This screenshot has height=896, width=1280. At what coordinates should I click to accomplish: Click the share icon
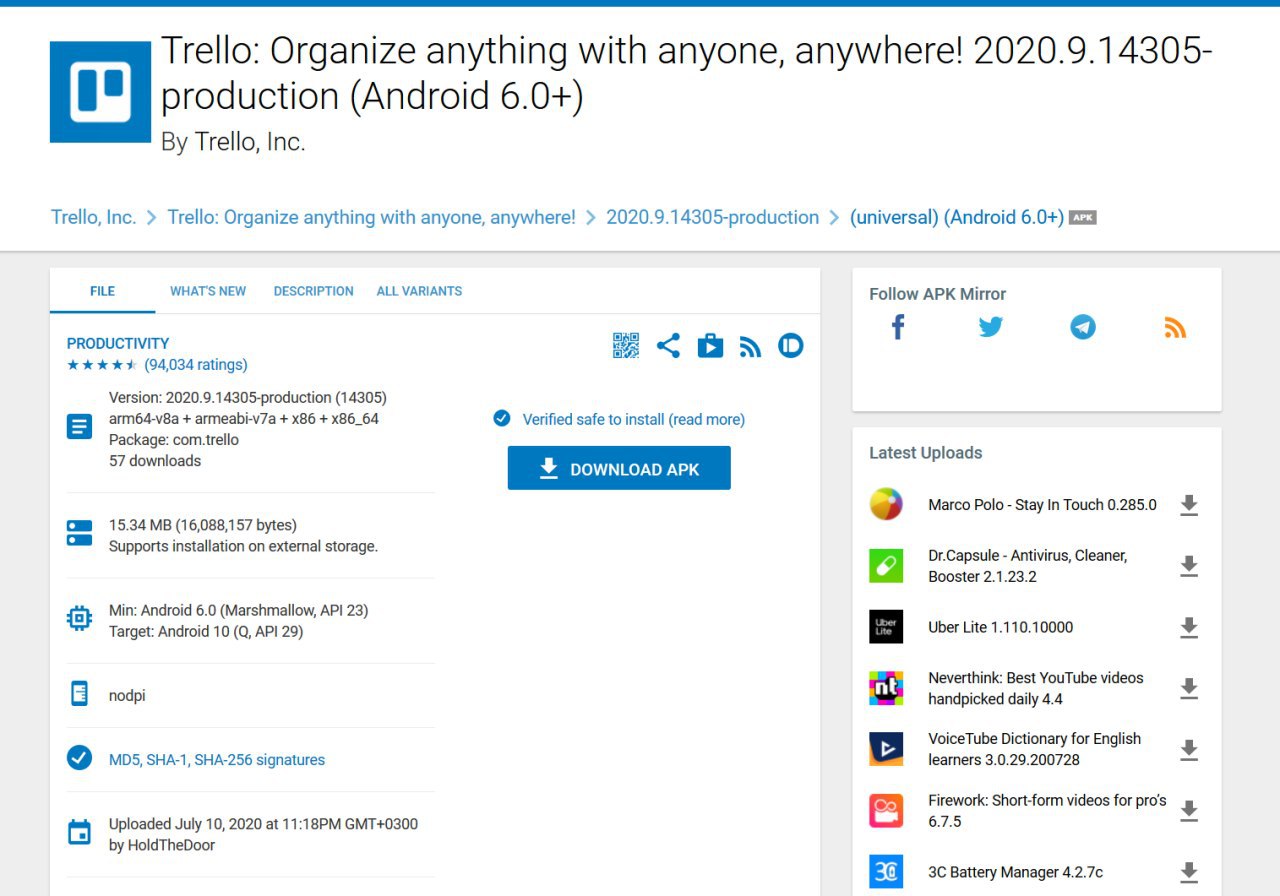click(668, 346)
